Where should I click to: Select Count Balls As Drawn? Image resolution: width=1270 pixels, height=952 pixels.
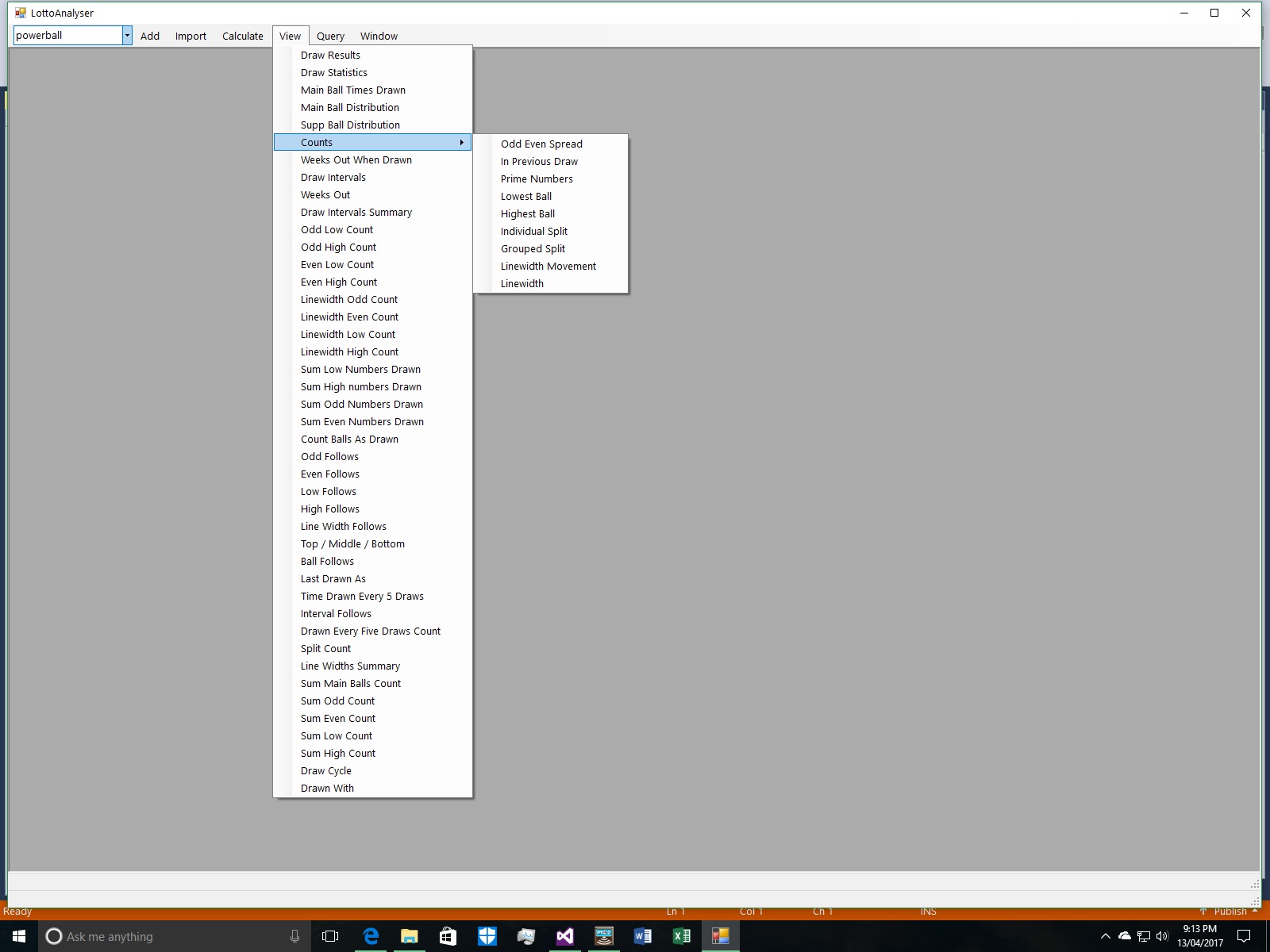(372, 439)
